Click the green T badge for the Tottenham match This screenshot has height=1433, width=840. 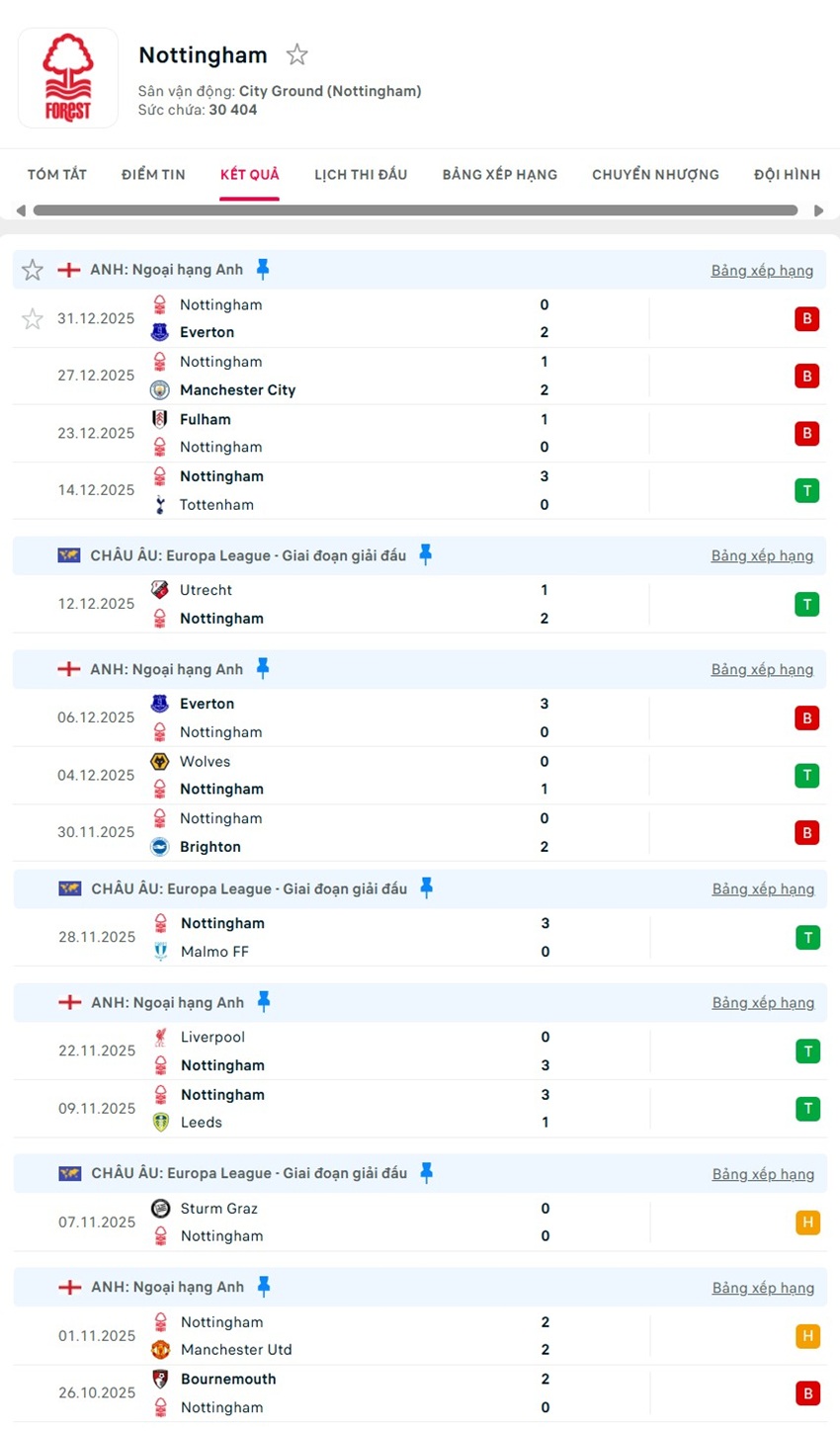click(806, 490)
